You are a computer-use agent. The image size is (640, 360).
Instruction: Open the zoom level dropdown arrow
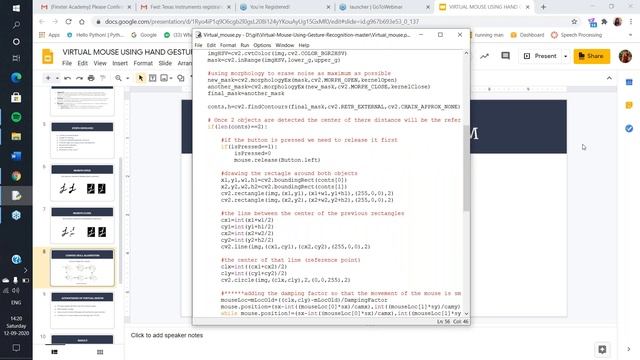tap(127, 78)
